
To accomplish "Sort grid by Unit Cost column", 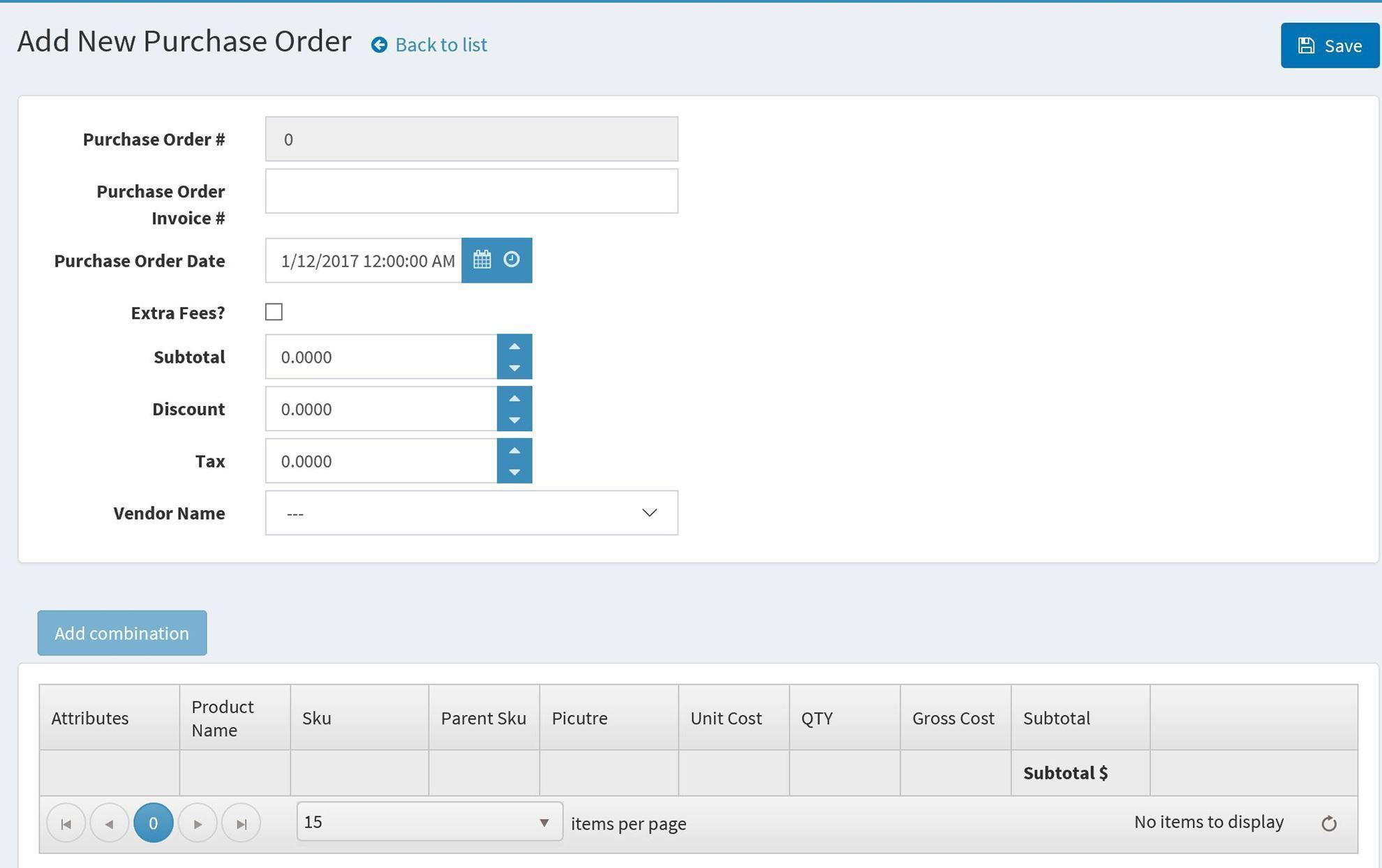I will [x=726, y=718].
